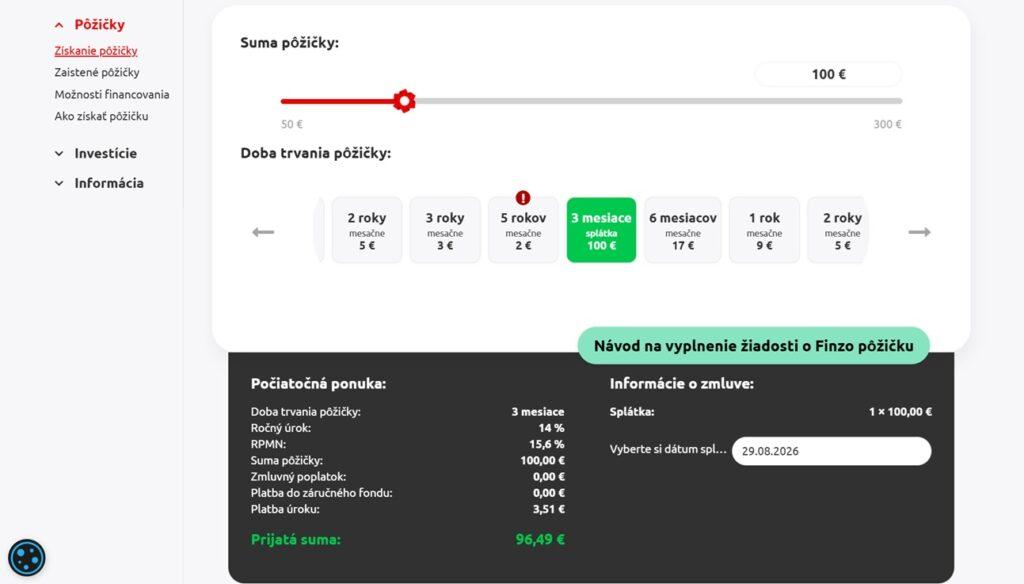Click the Prijatá suma 96,49 € value
This screenshot has width=1024, height=584.
click(x=540, y=539)
